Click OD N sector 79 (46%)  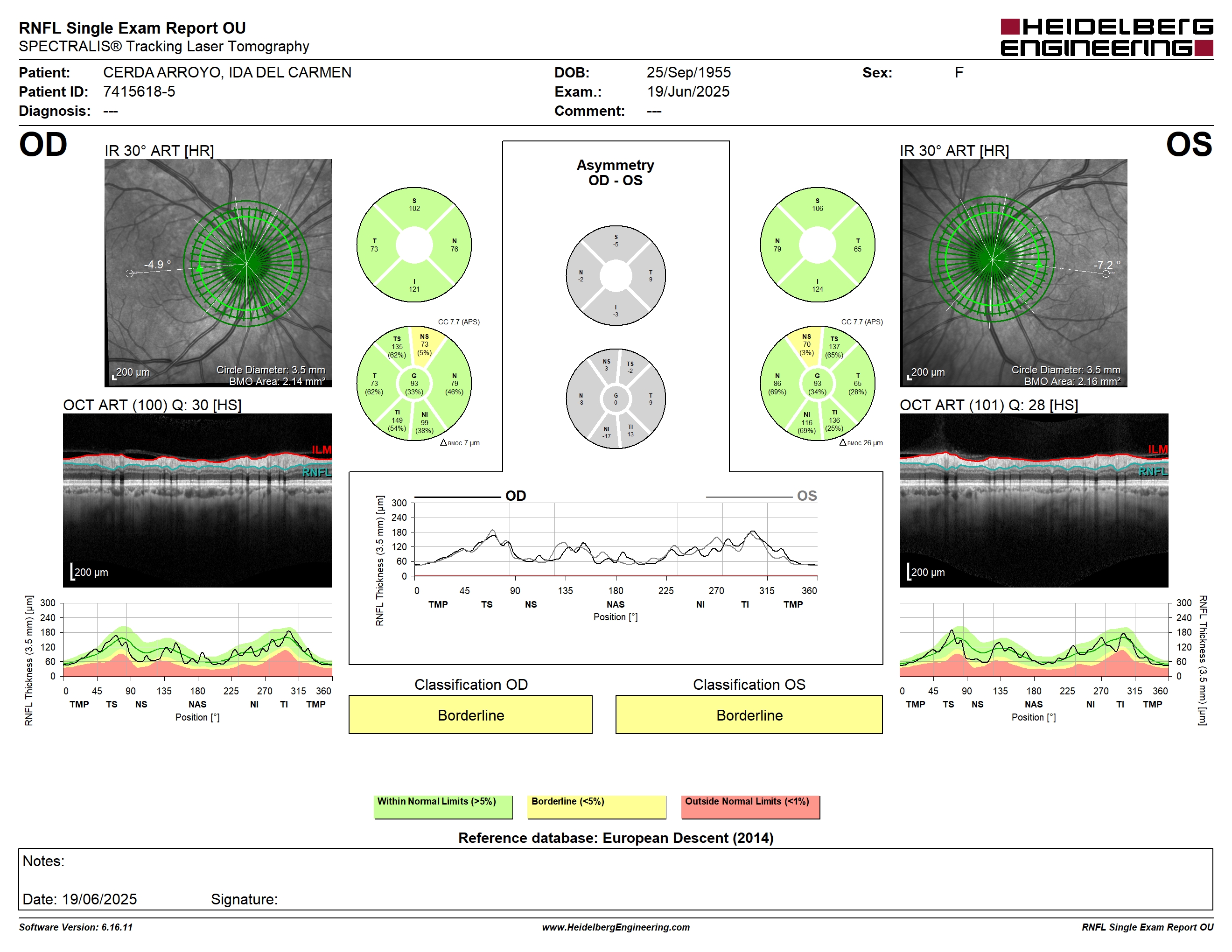[454, 384]
